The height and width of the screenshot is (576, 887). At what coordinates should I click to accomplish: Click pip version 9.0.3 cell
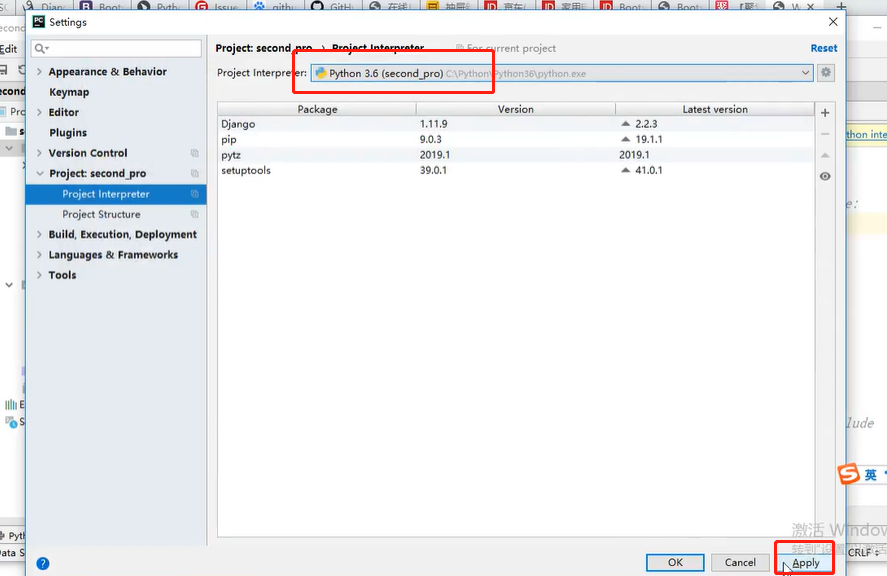(x=430, y=139)
